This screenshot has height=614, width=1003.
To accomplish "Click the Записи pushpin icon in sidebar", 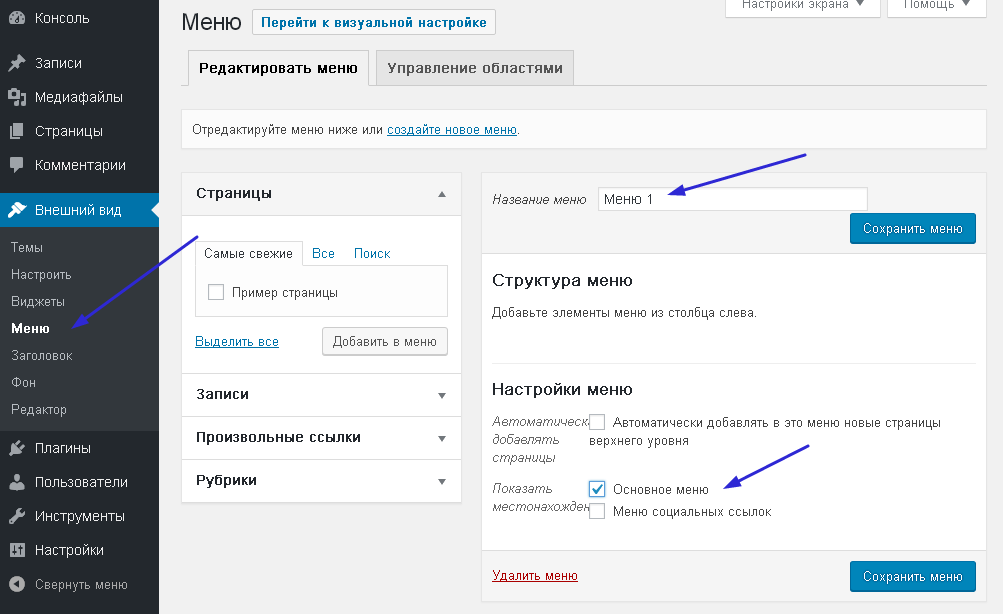I will (17, 63).
